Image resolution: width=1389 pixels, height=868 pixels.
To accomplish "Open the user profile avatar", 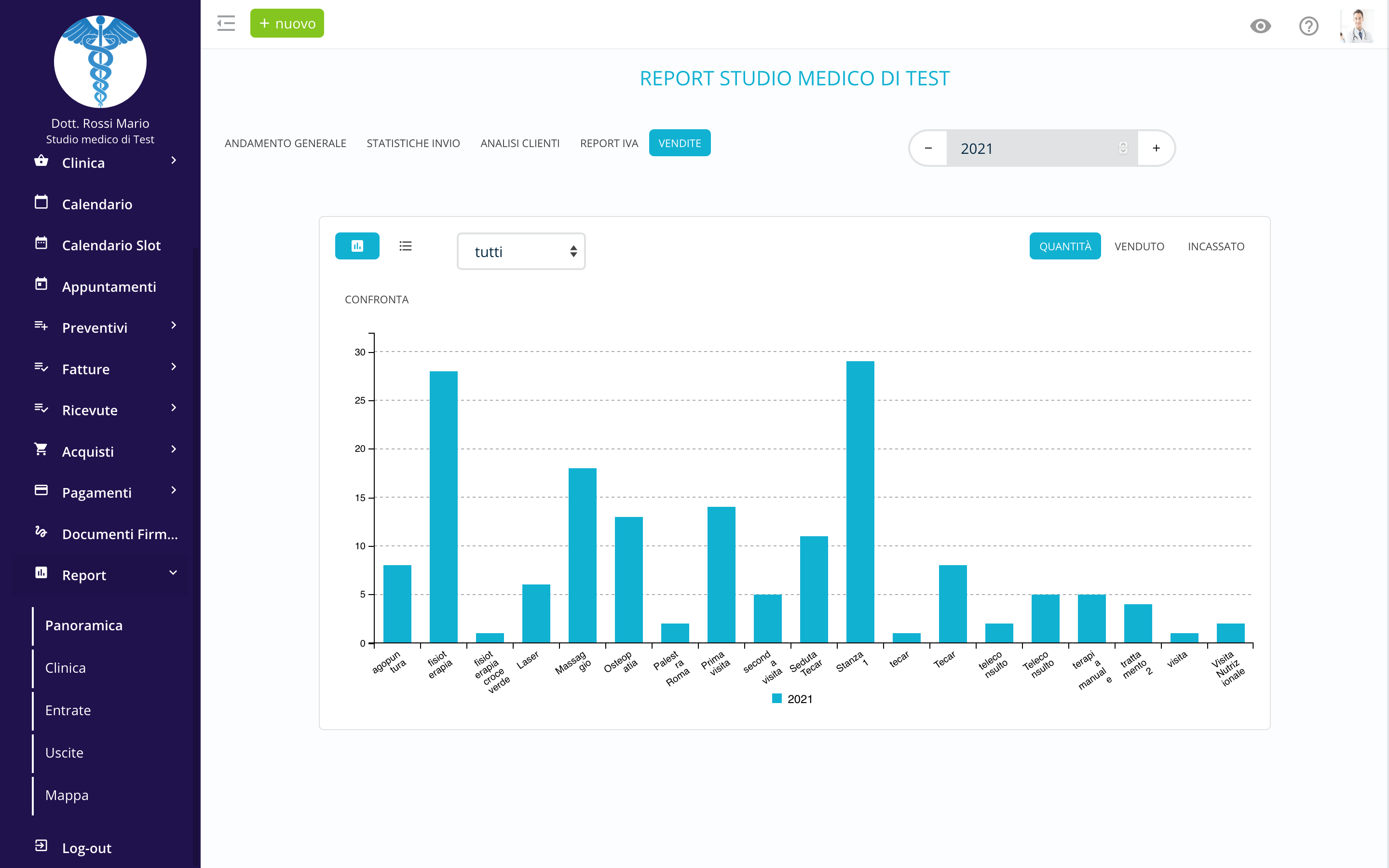I will pyautogui.click(x=1357, y=26).
